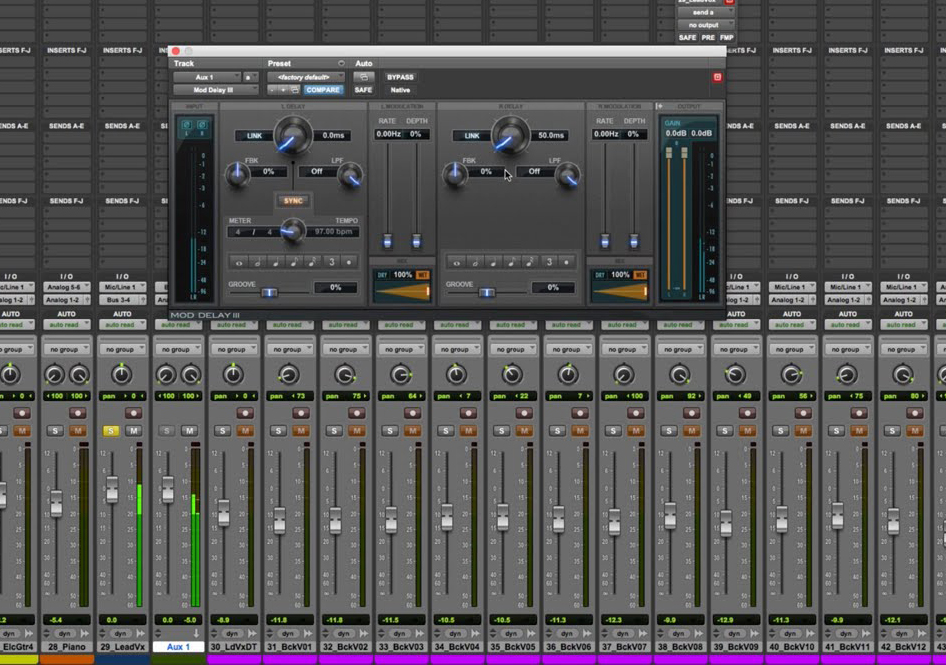Select the eighth note icon in L Delay
The width and height of the screenshot is (946, 665).
point(292,260)
